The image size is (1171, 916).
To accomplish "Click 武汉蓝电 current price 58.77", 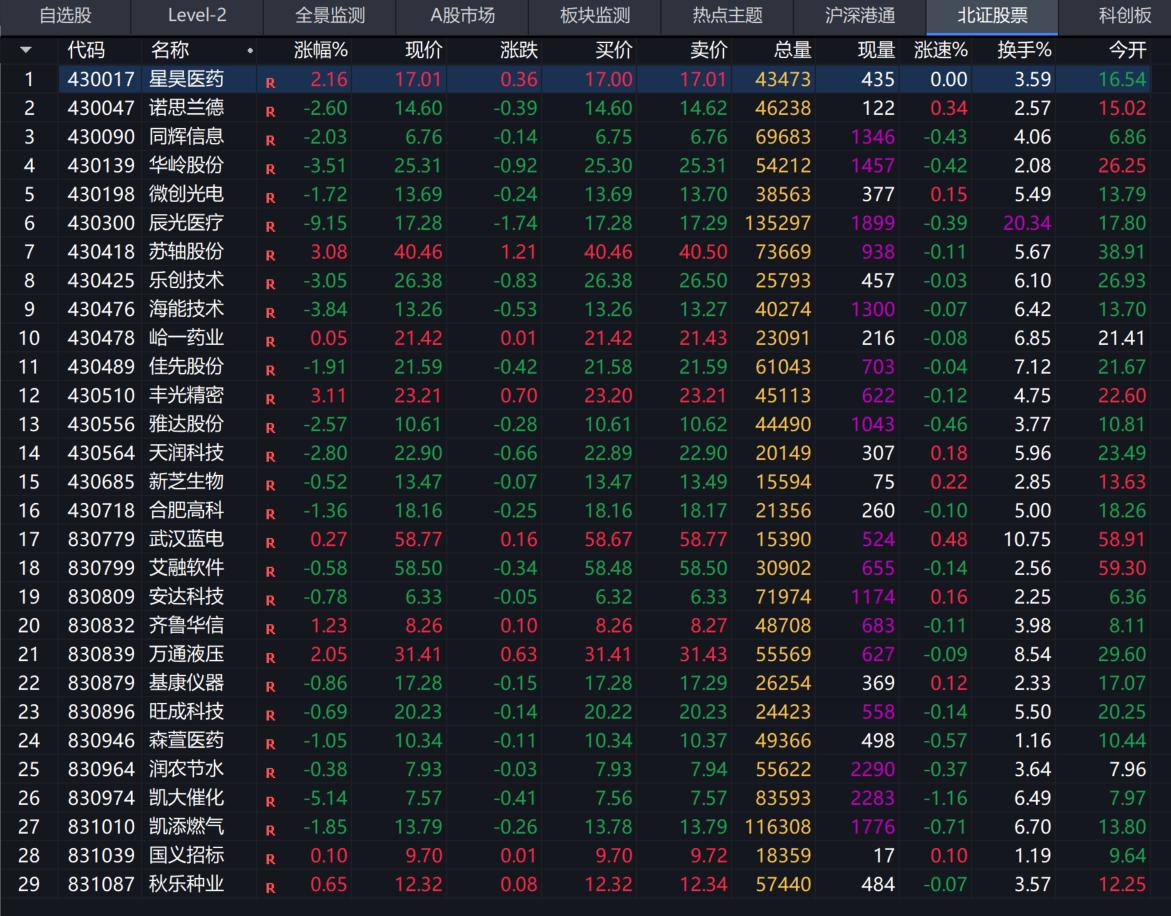I will 418,539.
